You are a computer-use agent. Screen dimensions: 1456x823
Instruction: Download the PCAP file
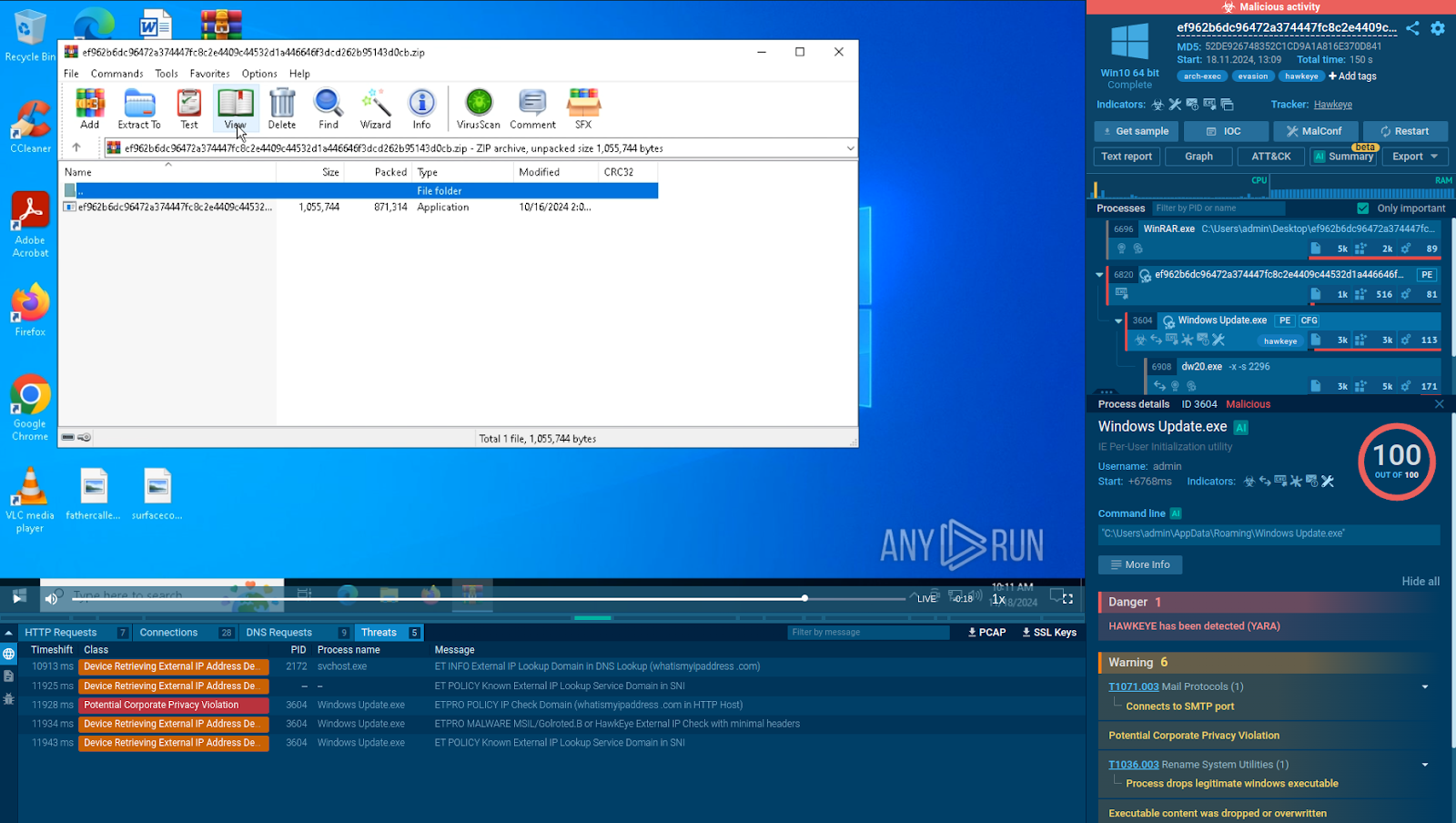pyautogui.click(x=987, y=633)
